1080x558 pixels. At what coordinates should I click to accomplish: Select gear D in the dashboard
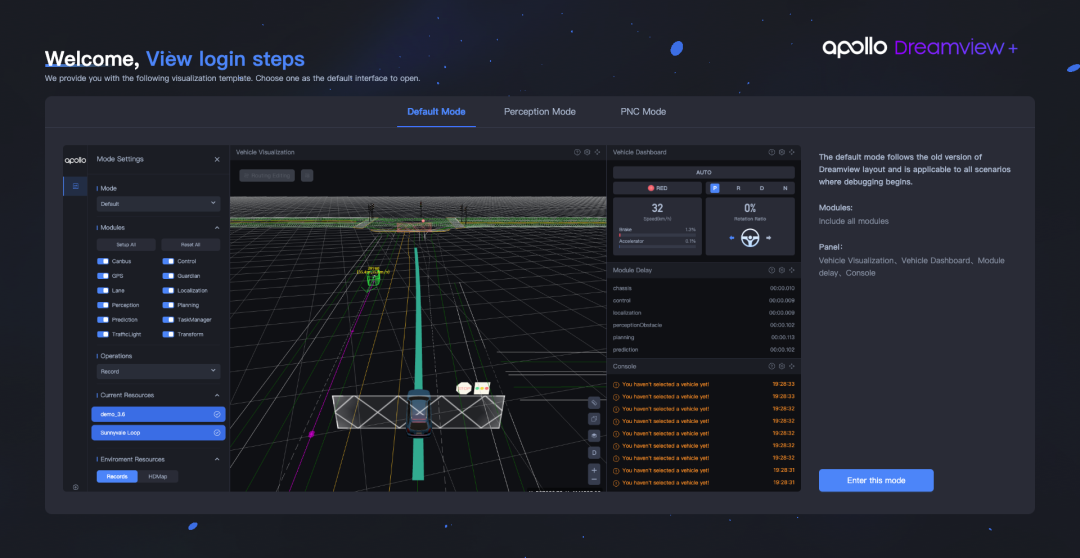point(761,188)
